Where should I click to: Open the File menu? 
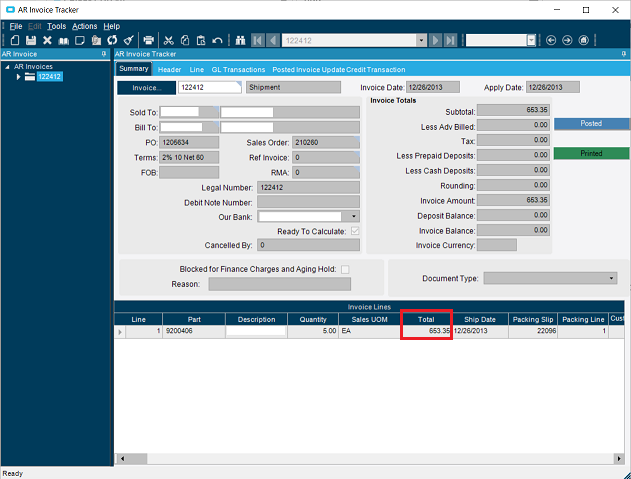(16, 26)
